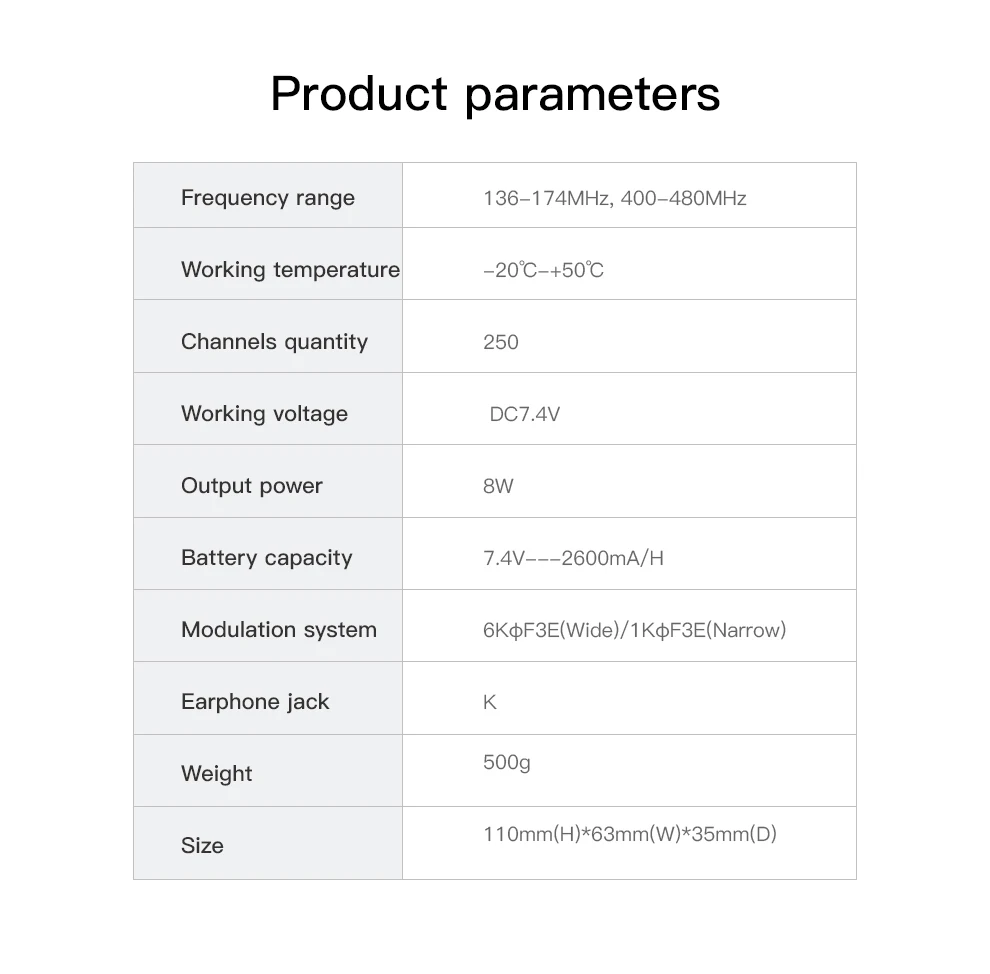Click the 500g weight value
Screen dimensions: 990x974
coord(506,763)
